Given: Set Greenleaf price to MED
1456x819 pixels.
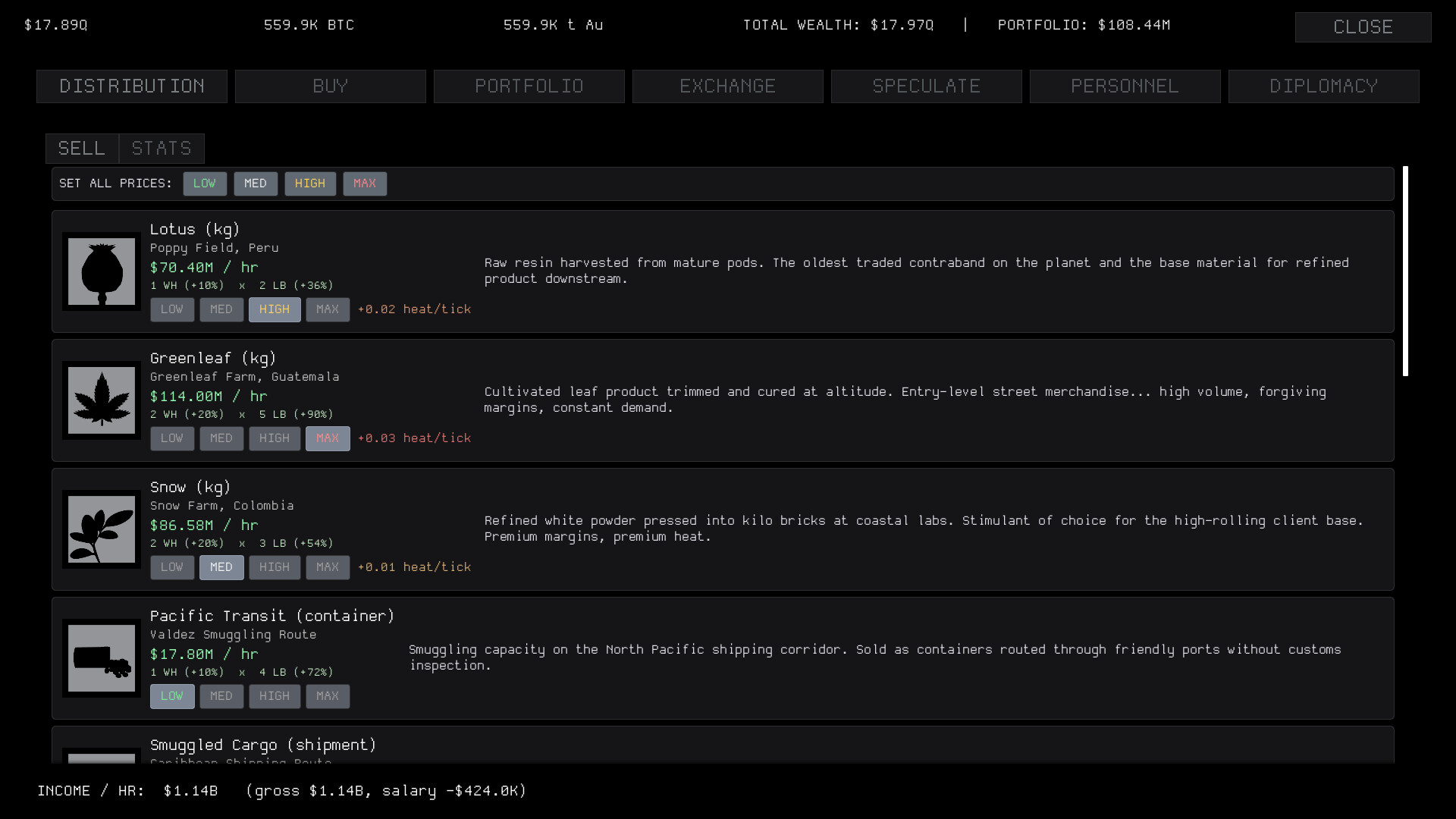Looking at the screenshot, I should [x=221, y=438].
